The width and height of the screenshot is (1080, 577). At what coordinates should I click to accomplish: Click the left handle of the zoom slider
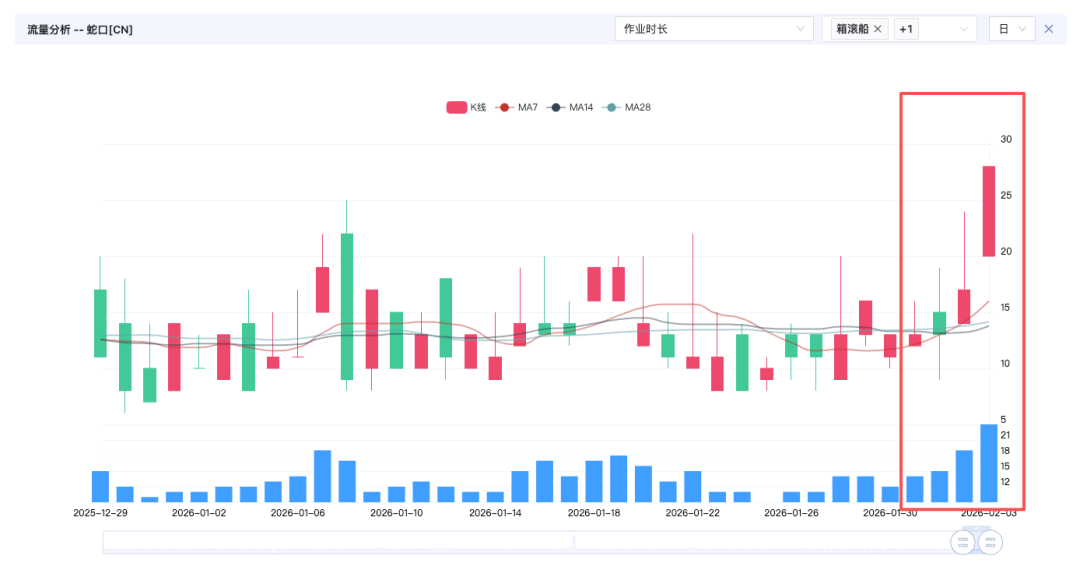pos(963,542)
